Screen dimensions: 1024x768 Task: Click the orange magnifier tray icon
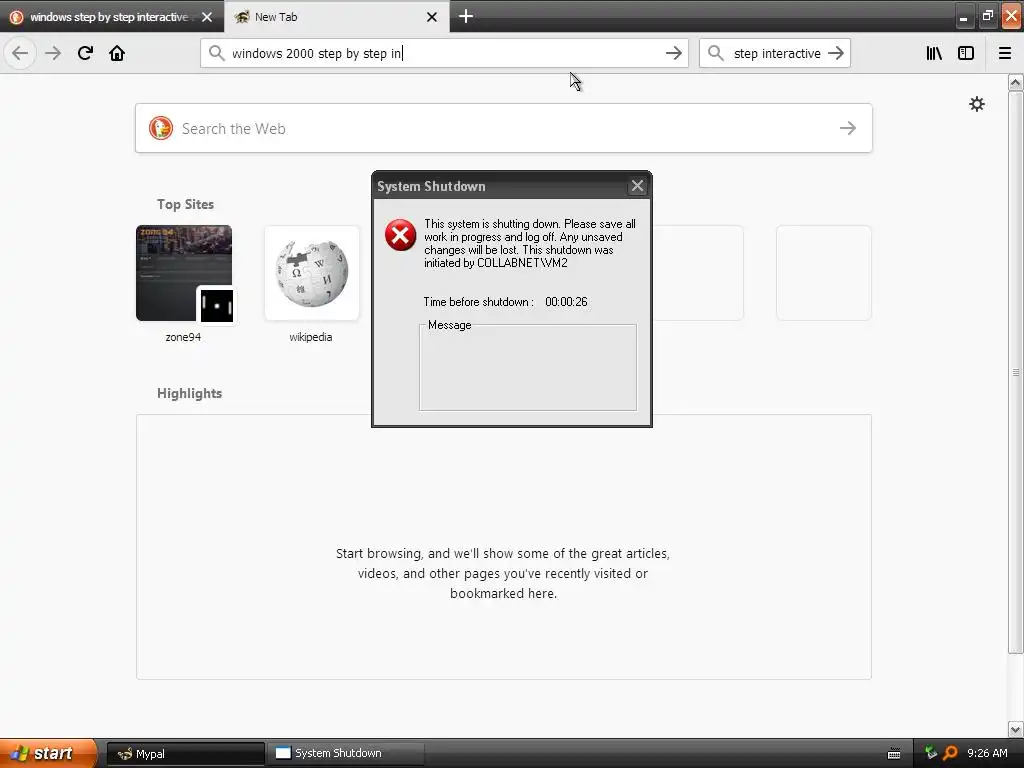coord(950,753)
